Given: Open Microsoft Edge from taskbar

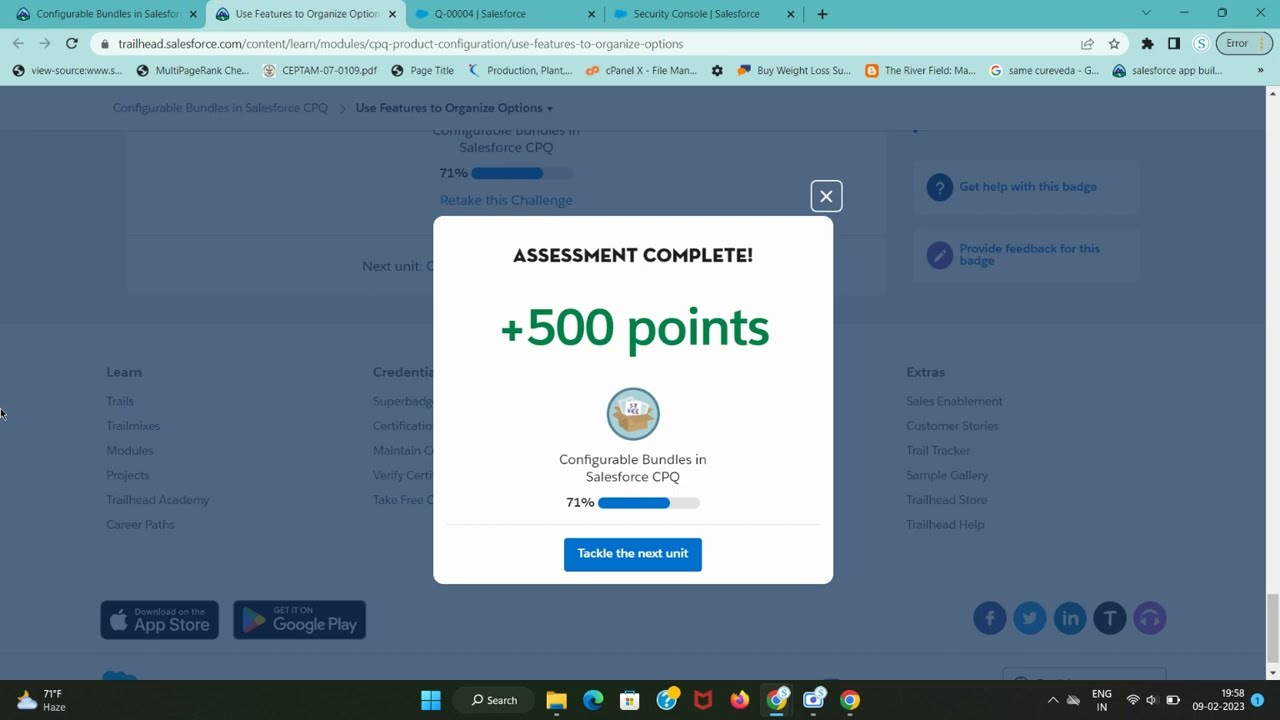Looking at the screenshot, I should click(593, 700).
